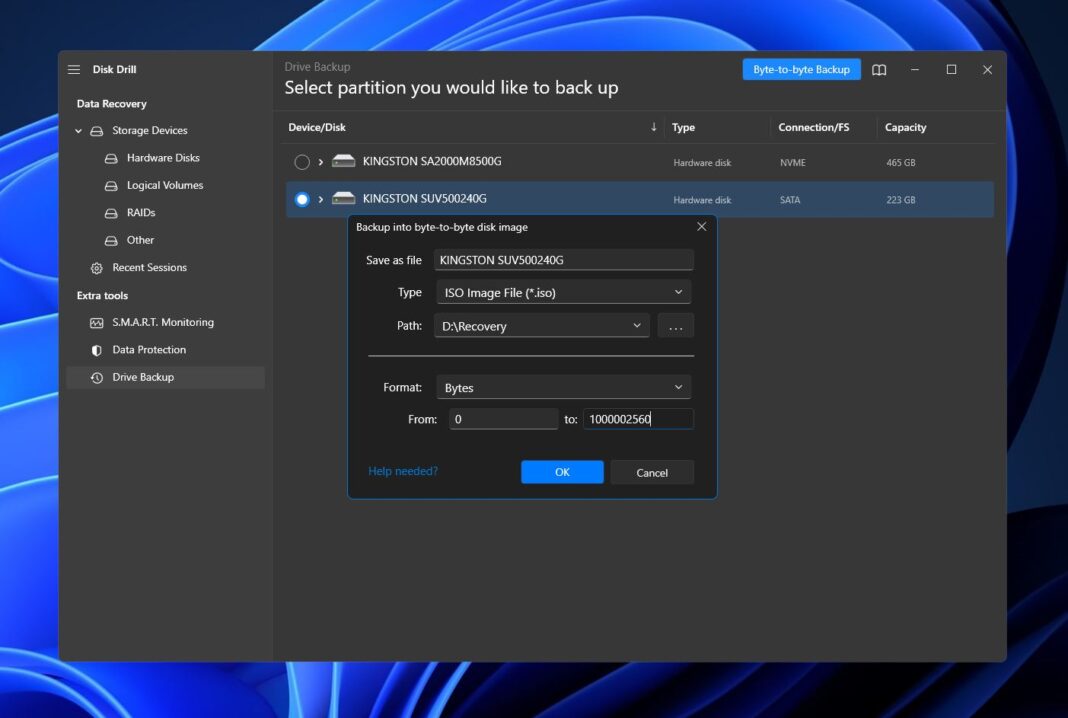Open Hardware Disks in the sidebar
Screen dimensions: 1068x718
[x=162, y=158]
